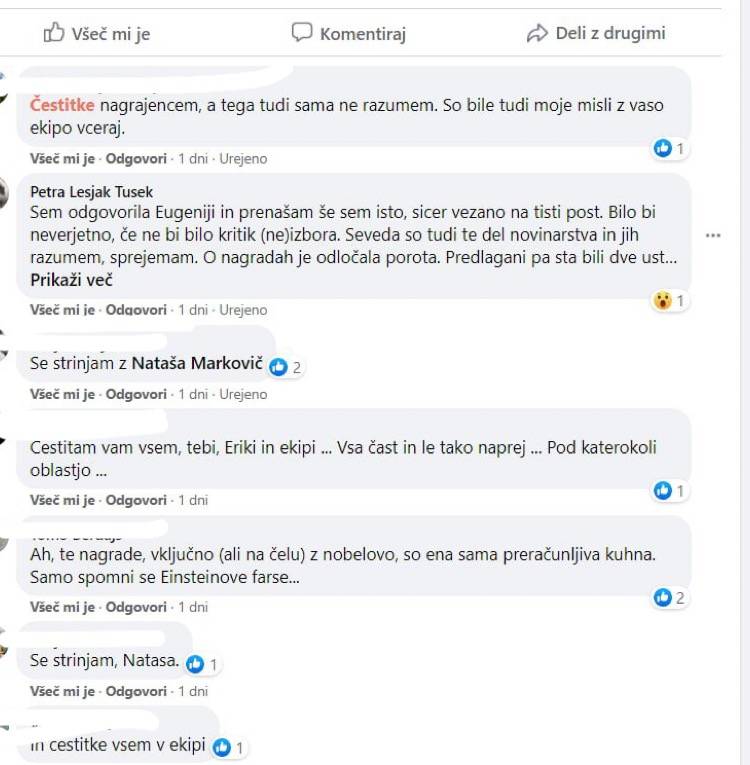This screenshot has height=765, width=750.
Task: Expand Petra's comment with "Prikaži več"
Action: (71, 280)
